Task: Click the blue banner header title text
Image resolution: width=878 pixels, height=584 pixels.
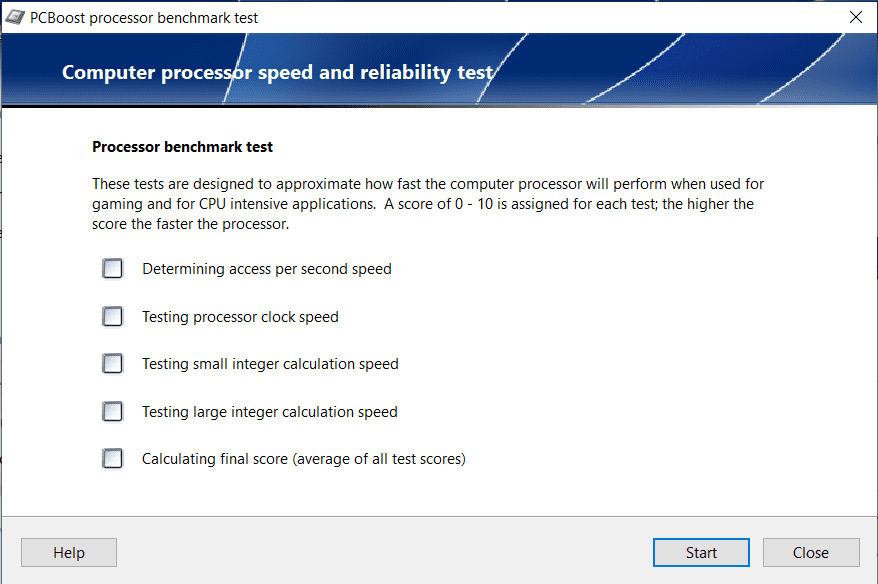Action: click(x=277, y=73)
